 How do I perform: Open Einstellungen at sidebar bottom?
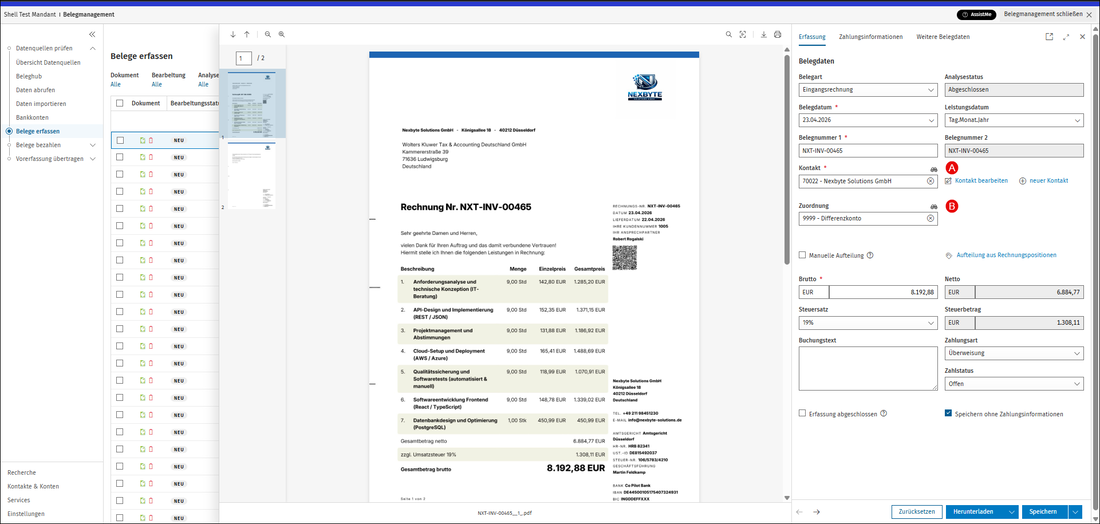click(x=26, y=513)
